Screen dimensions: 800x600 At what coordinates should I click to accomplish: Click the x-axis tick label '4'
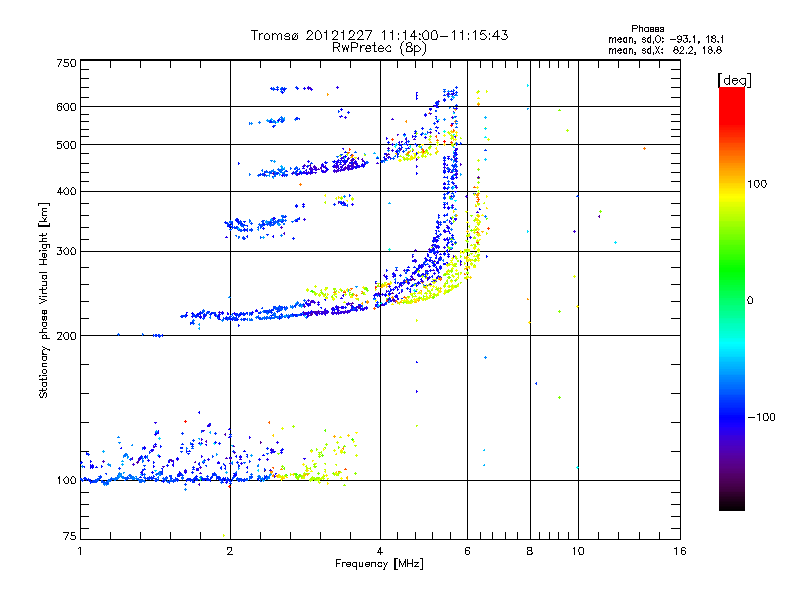[380, 551]
